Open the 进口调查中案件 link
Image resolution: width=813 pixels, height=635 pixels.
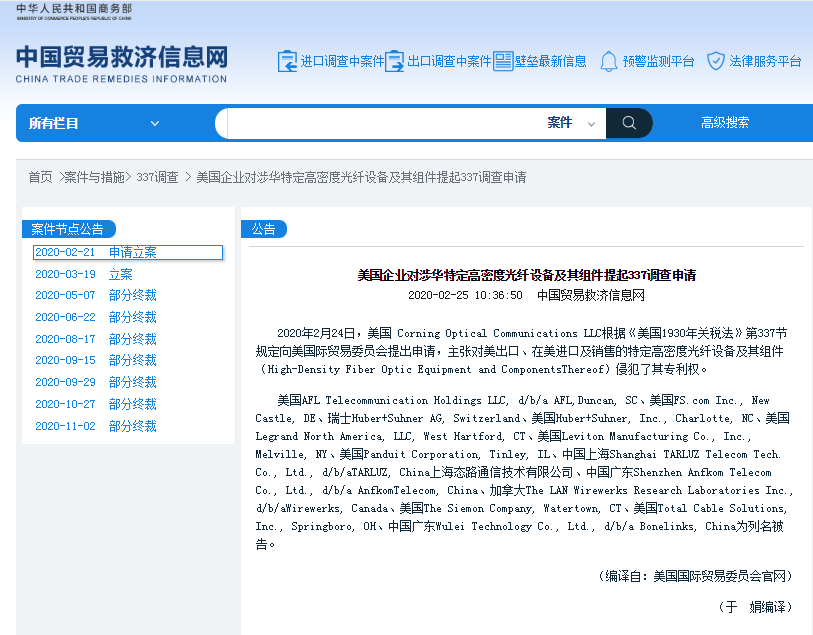pyautogui.click(x=342, y=62)
